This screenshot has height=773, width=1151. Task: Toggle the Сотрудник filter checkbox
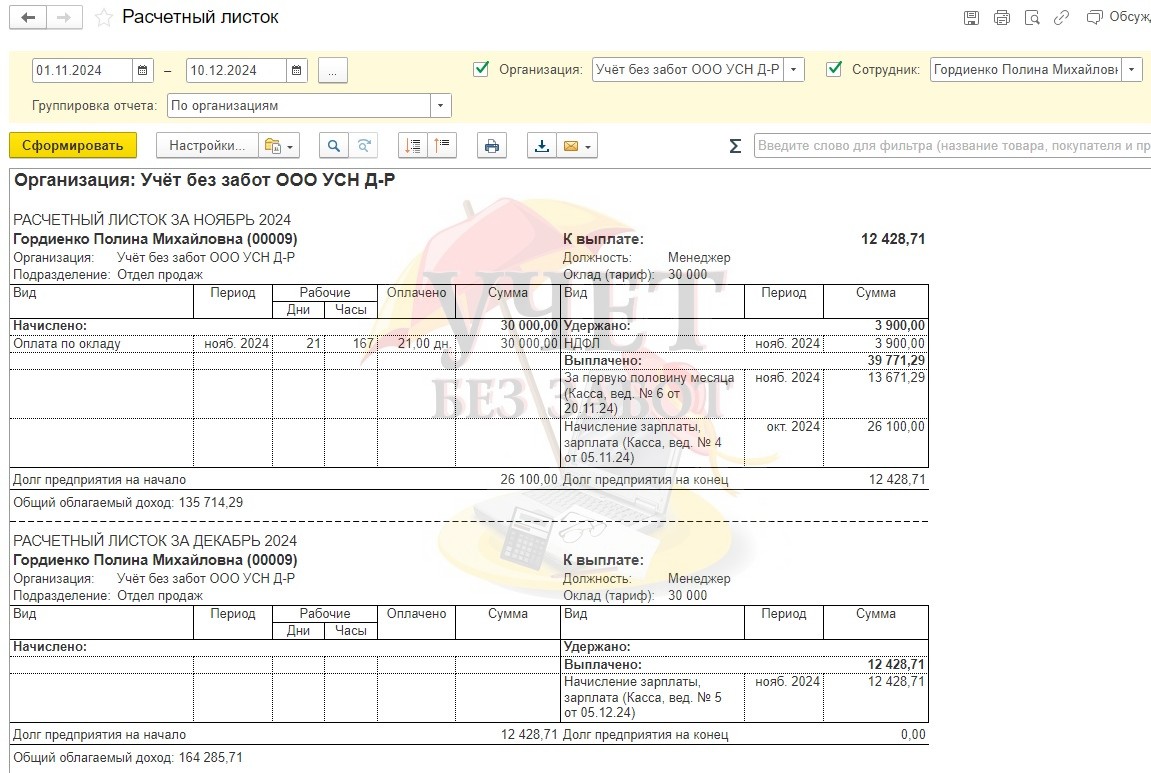coord(834,69)
